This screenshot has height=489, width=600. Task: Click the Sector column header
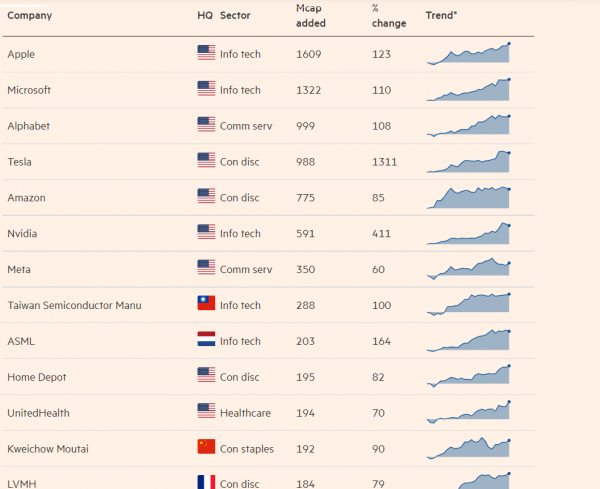235,15
